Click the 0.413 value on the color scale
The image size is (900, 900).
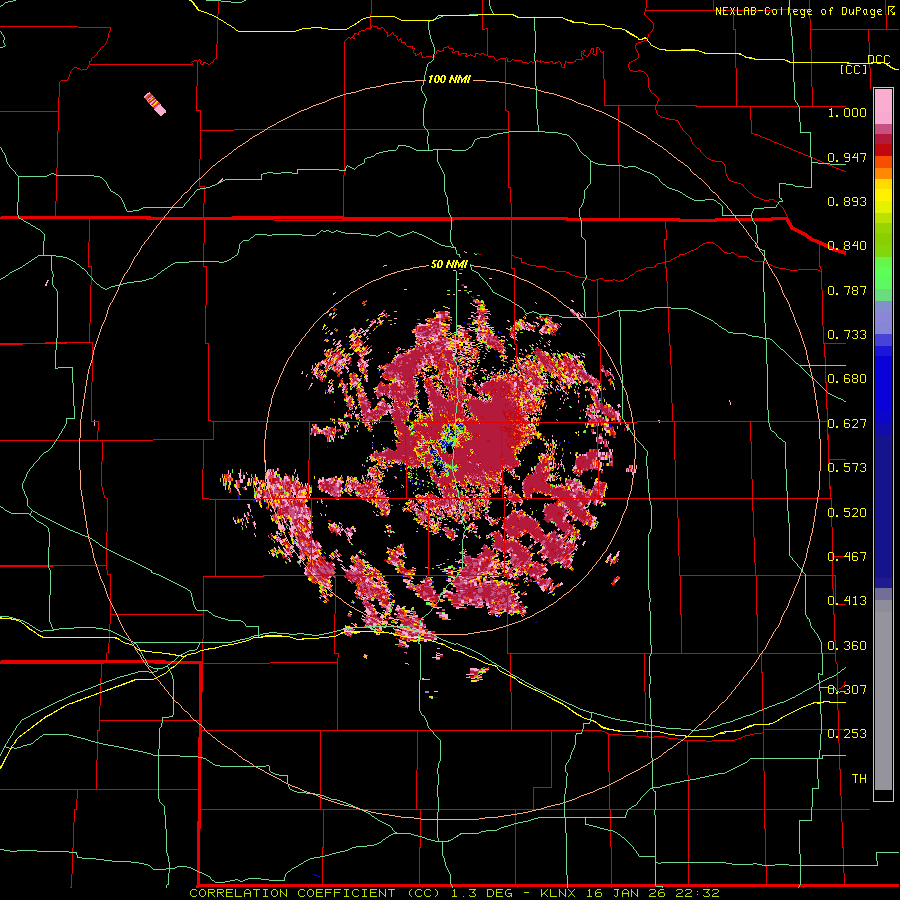point(847,601)
